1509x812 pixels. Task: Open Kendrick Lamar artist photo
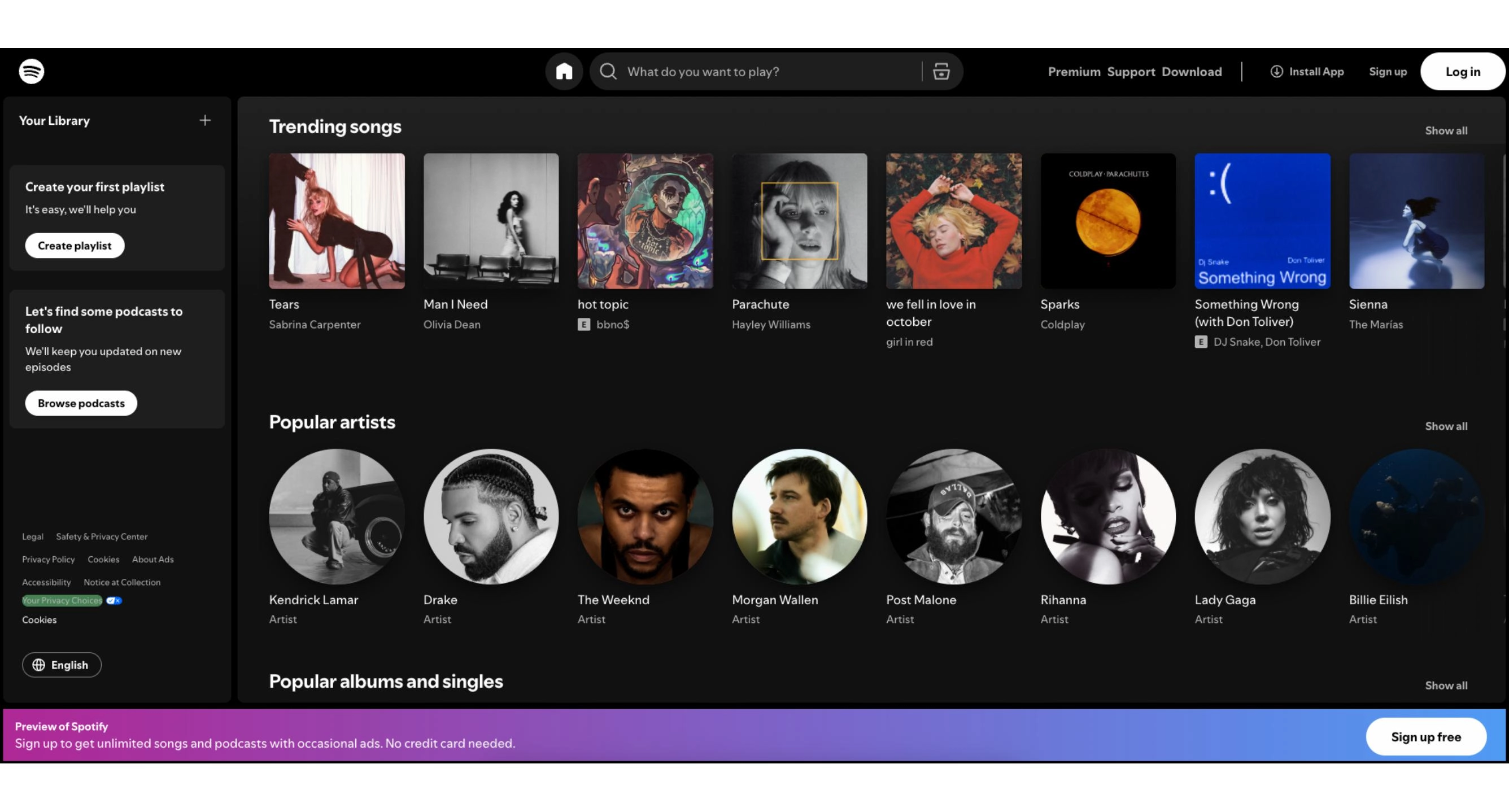[x=336, y=517]
